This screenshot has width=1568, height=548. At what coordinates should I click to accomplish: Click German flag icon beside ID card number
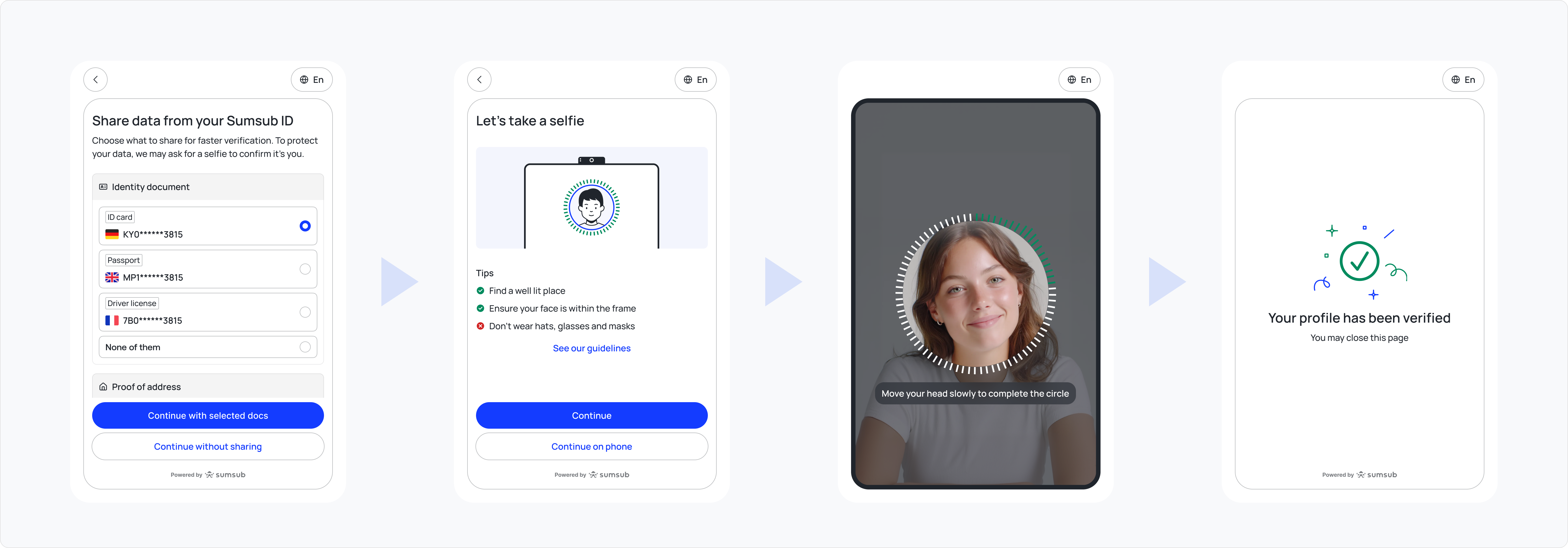pos(112,234)
